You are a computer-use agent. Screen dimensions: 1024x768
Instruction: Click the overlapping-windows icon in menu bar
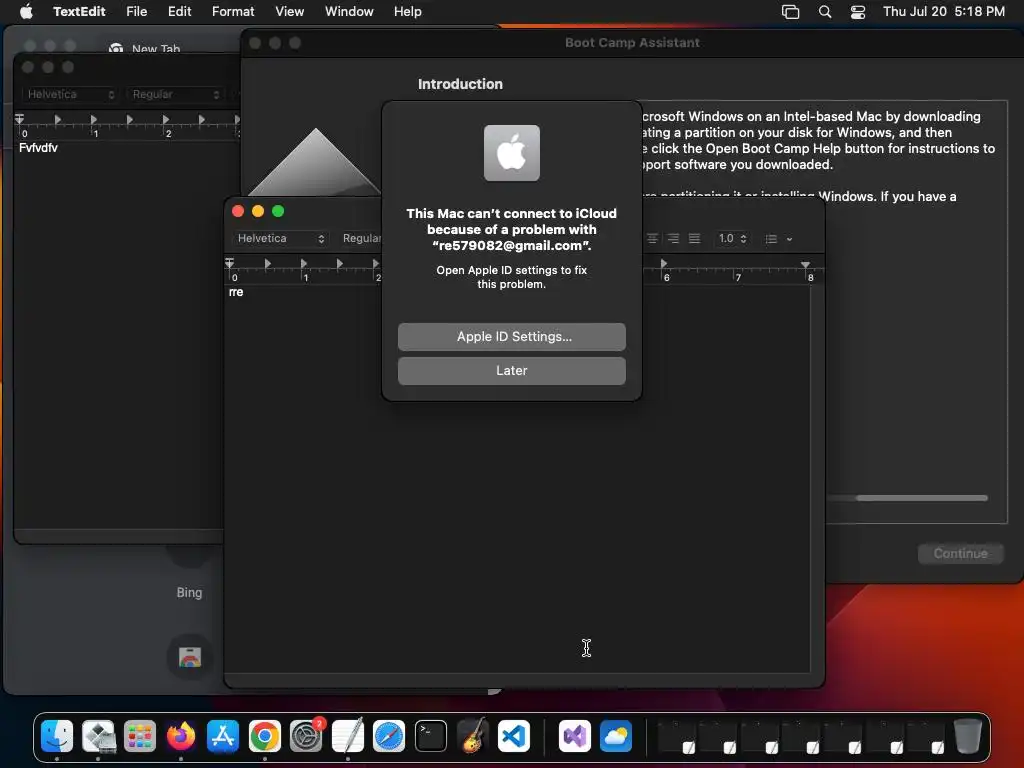pyautogui.click(x=790, y=11)
